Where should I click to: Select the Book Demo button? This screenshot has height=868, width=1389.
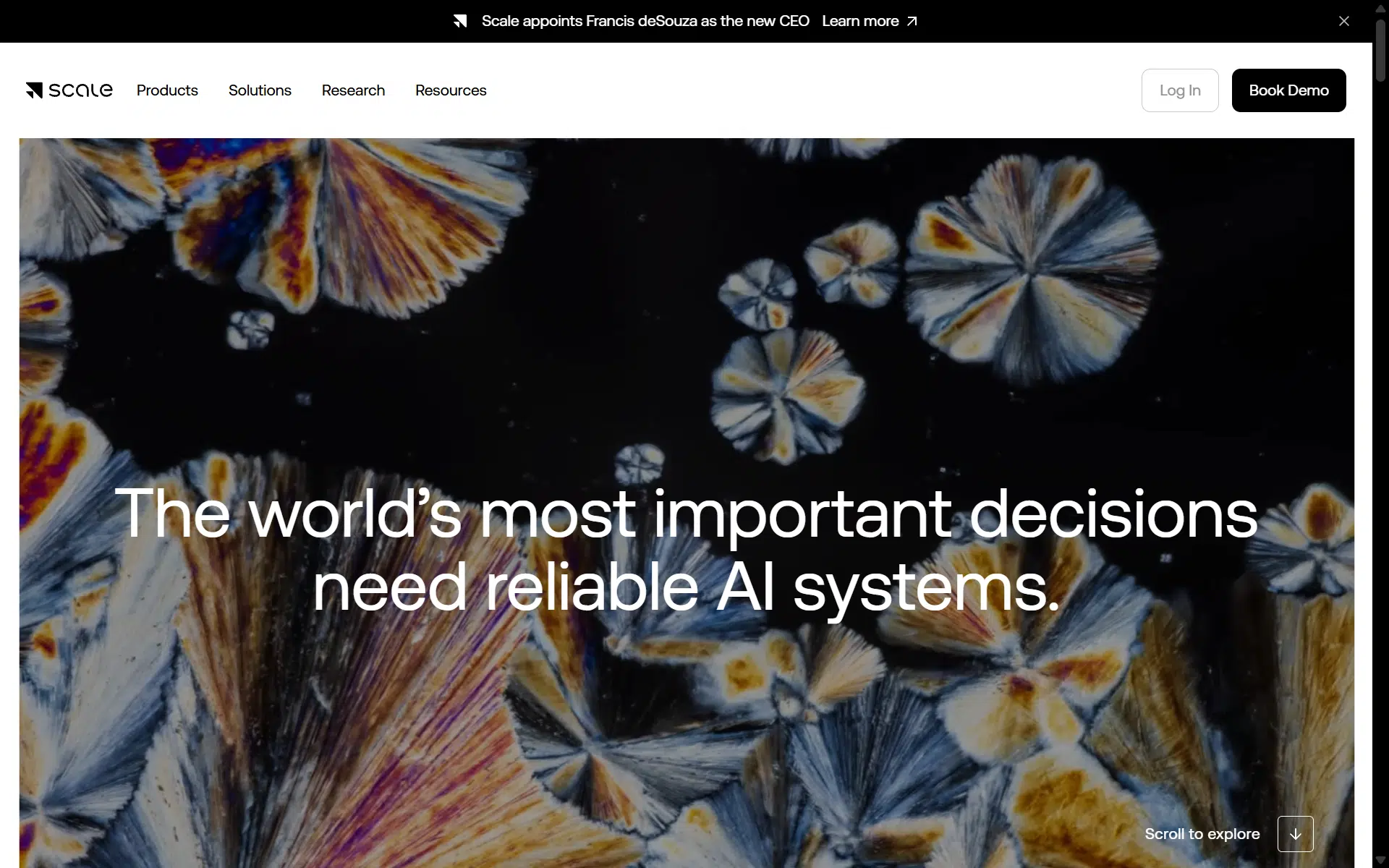click(1288, 90)
